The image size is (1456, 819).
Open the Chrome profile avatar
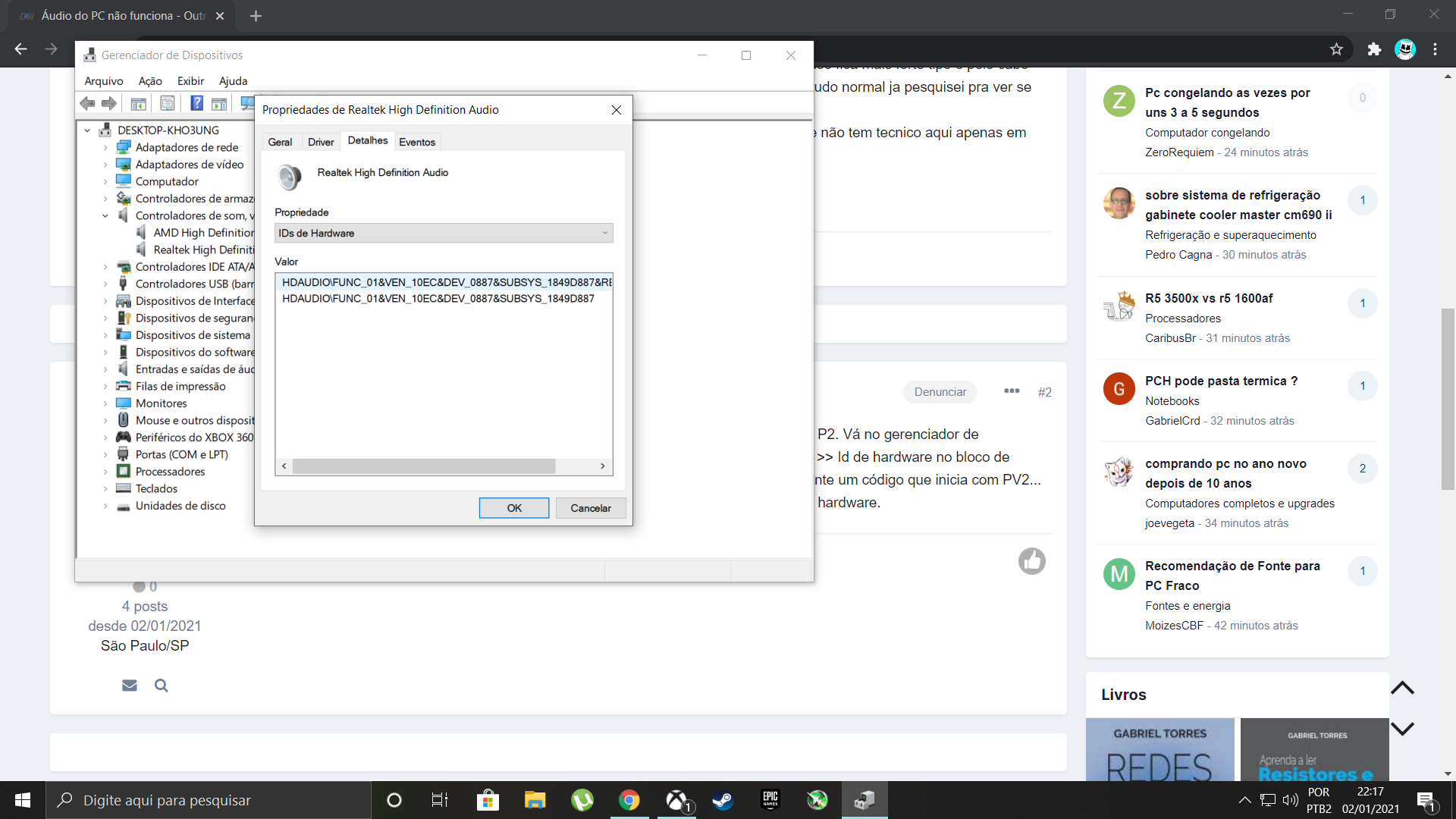coord(1405,49)
